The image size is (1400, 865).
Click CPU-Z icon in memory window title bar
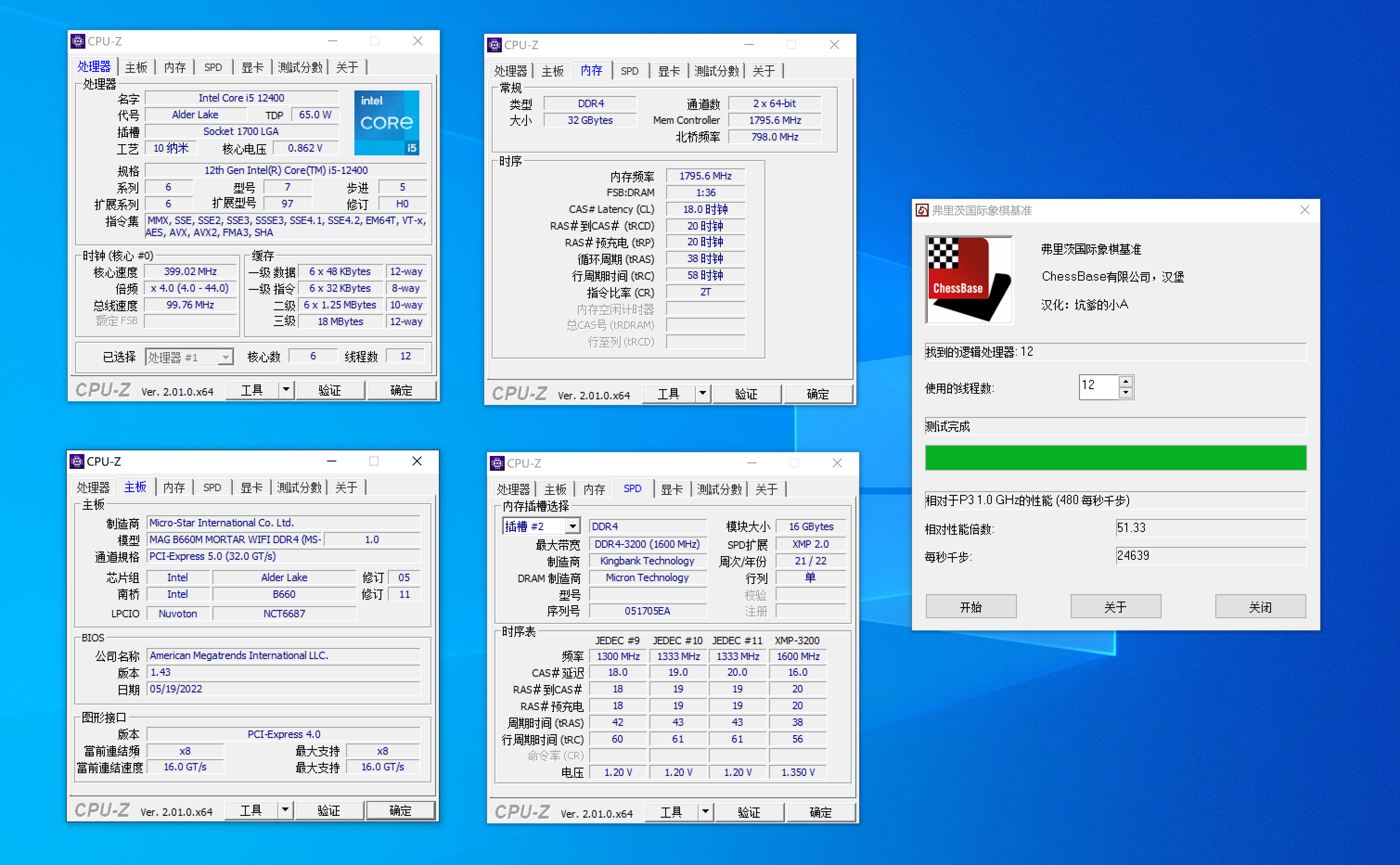pos(494,45)
